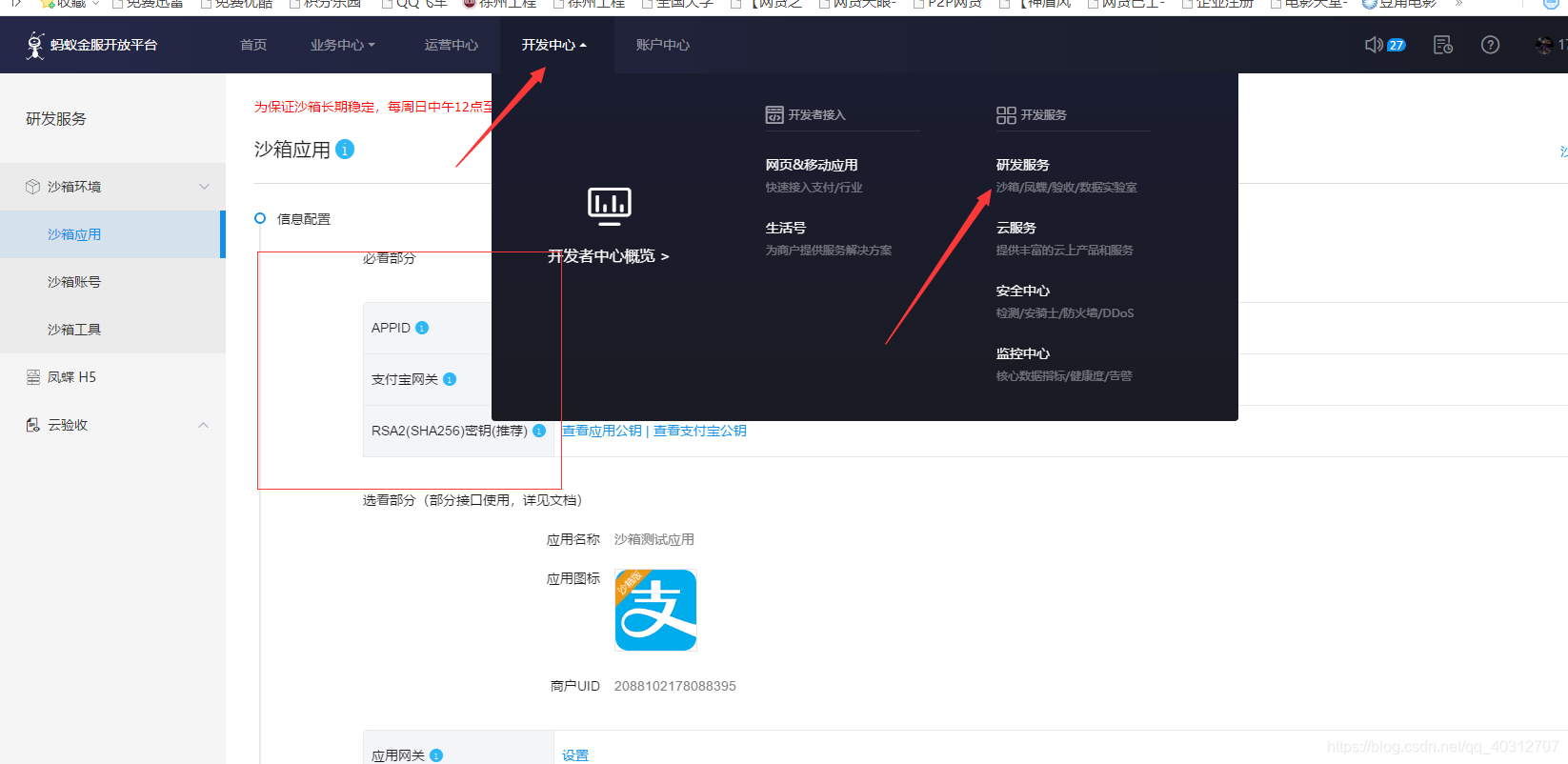Click the notification count badge 27
The image size is (1568, 764).
pyautogui.click(x=1397, y=45)
